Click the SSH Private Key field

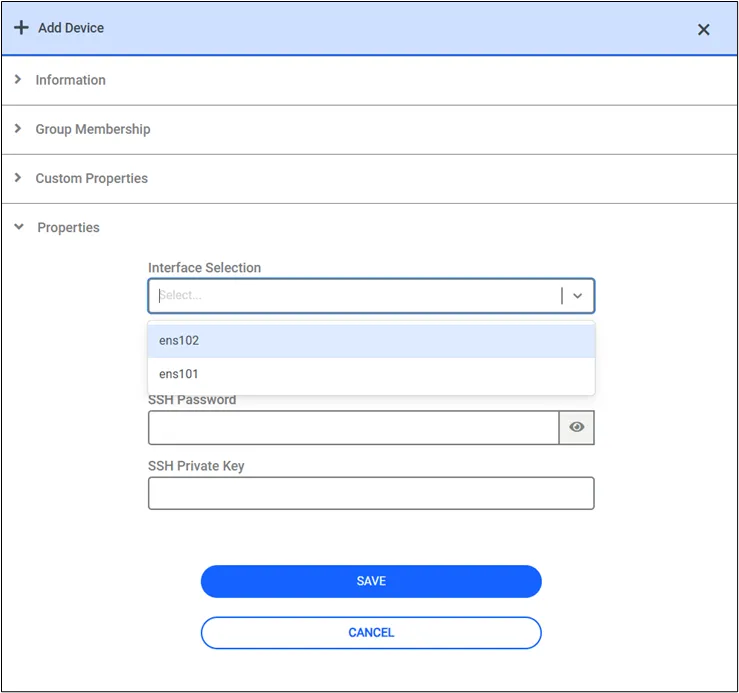371,493
